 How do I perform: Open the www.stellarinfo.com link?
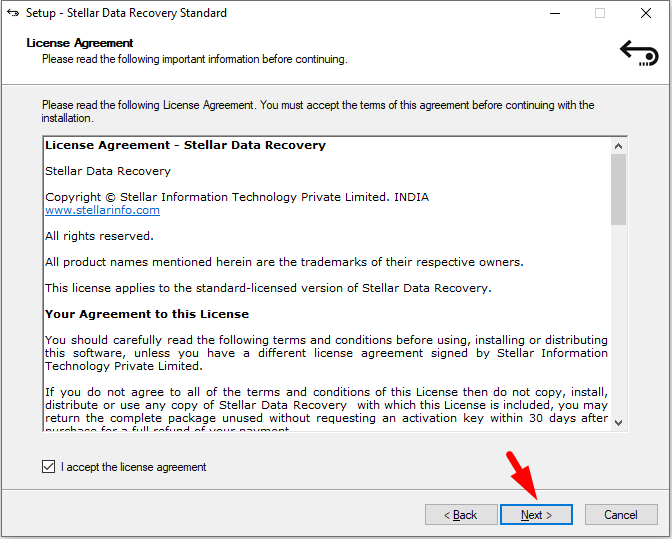pos(102,210)
